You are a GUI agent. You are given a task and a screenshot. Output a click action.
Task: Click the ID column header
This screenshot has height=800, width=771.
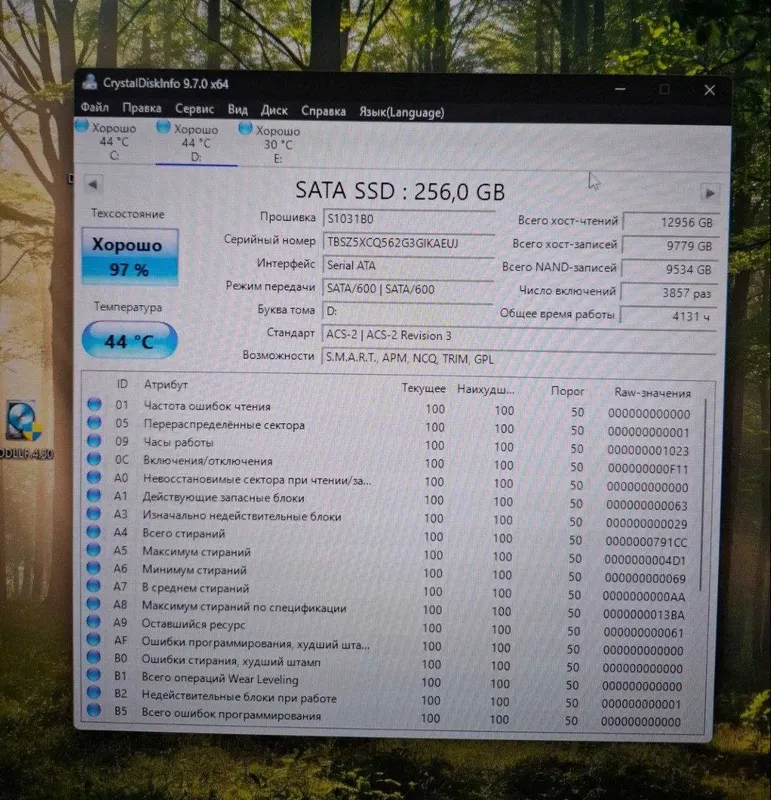[x=122, y=384]
